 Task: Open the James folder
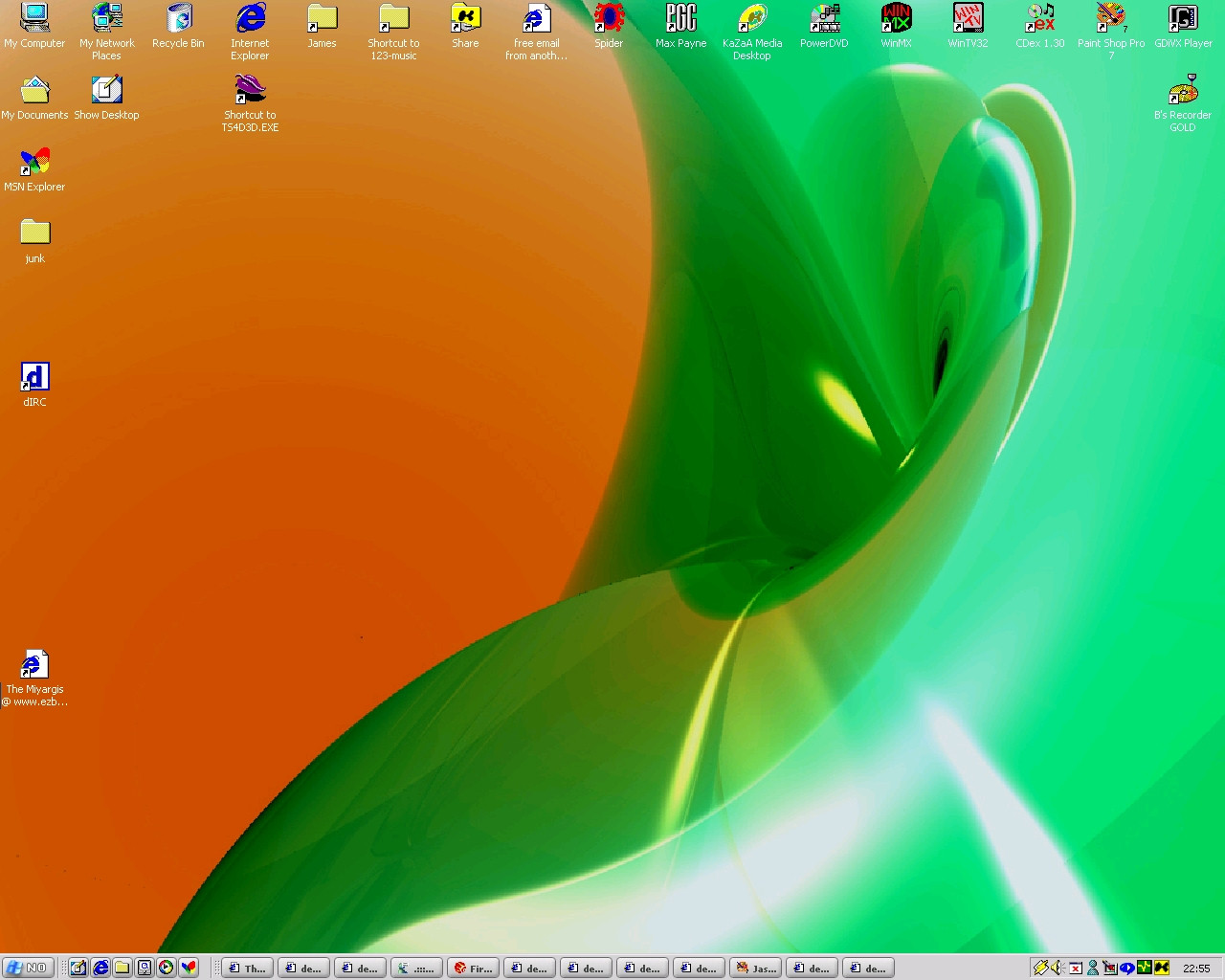pos(322,26)
